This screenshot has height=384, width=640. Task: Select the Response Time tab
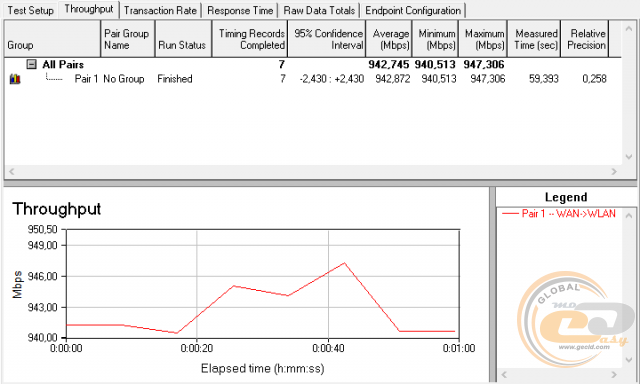(240, 10)
